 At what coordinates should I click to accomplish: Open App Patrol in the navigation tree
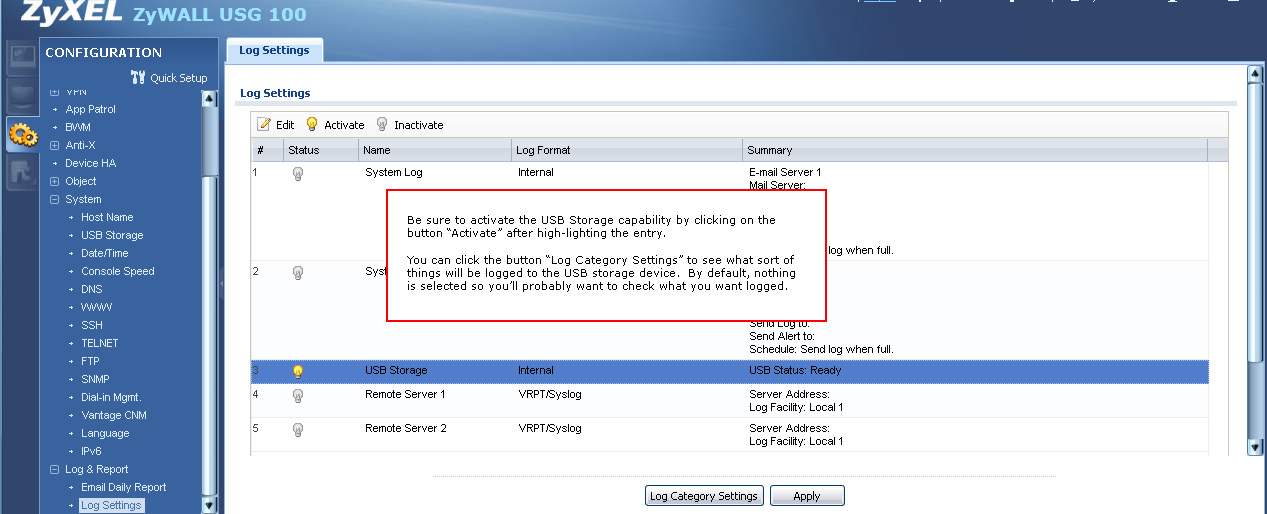pyautogui.click(x=90, y=109)
